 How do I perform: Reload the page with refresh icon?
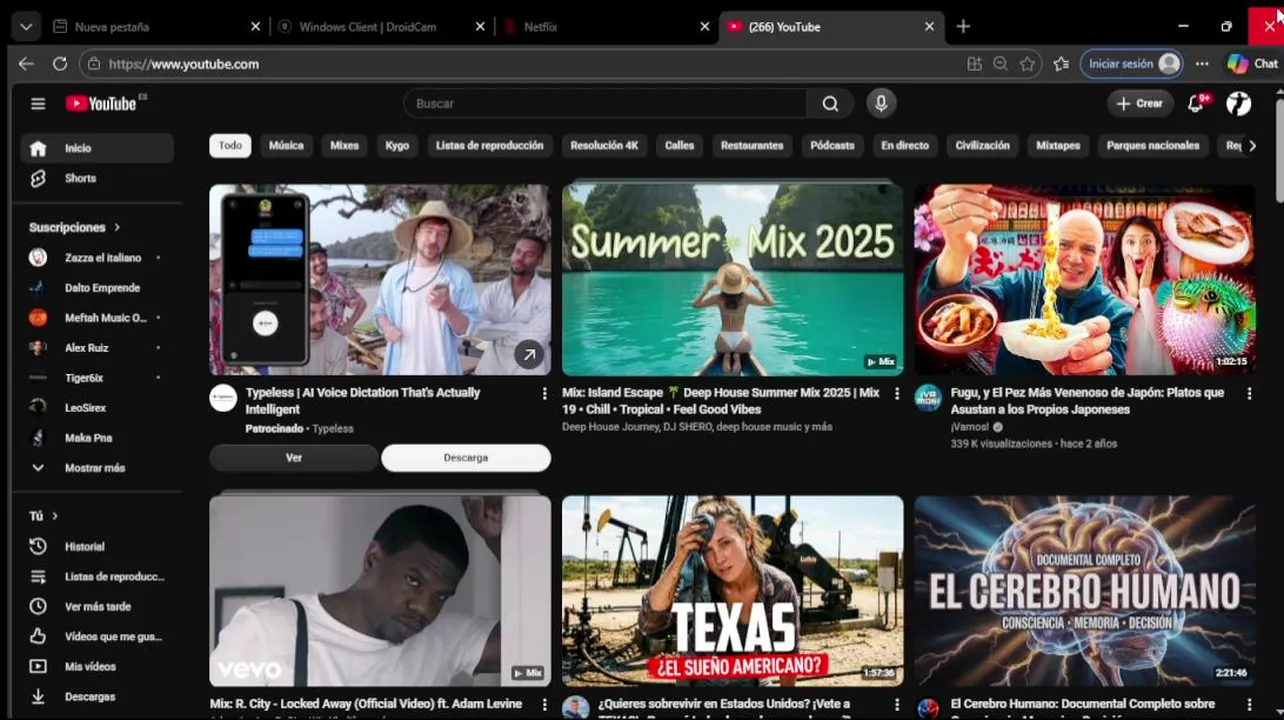coord(60,63)
